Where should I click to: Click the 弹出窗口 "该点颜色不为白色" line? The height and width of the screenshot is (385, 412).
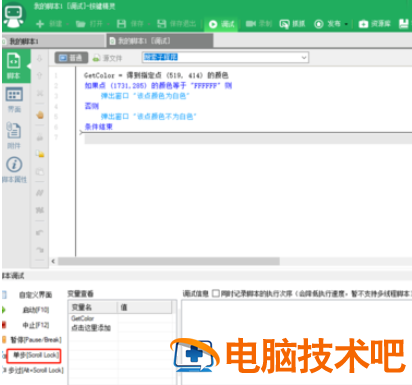(148, 117)
